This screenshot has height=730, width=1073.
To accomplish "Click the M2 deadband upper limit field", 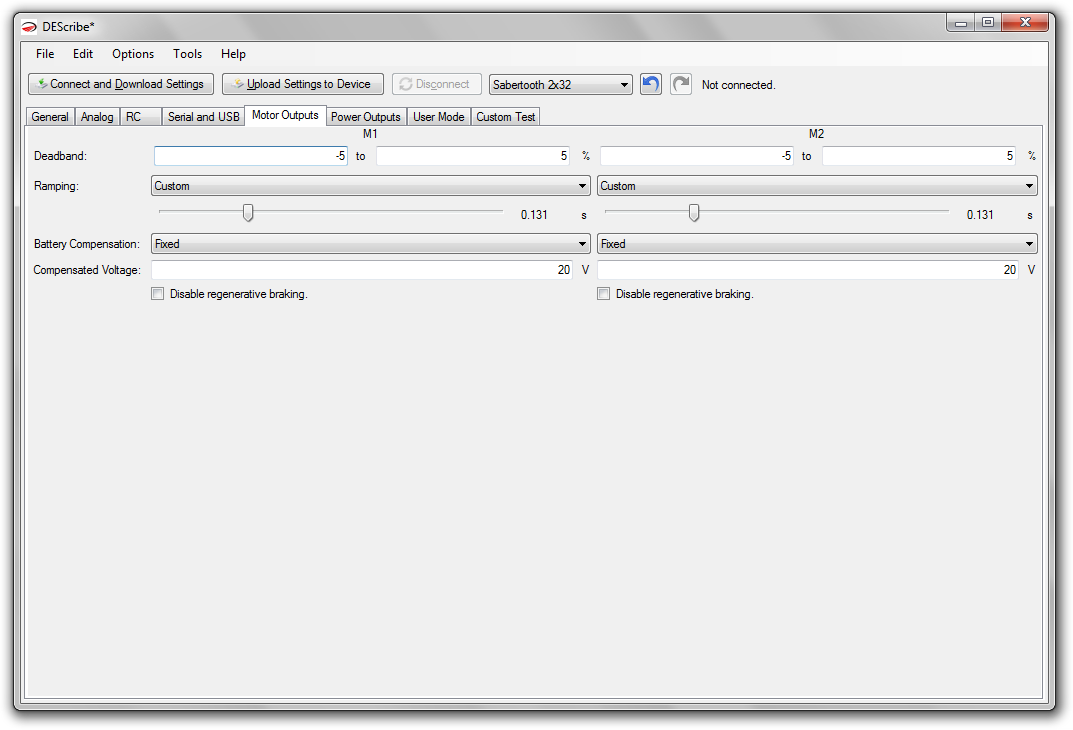I will (918, 156).
